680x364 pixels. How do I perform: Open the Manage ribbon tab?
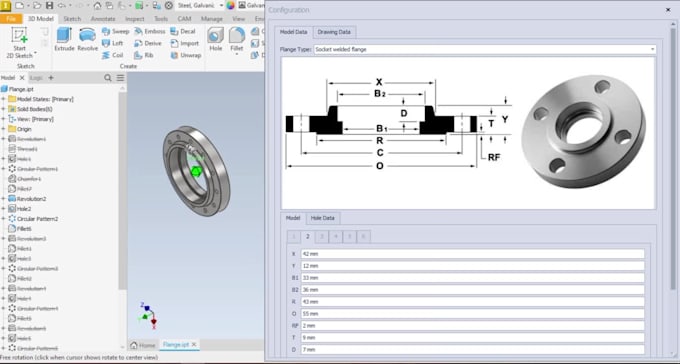[212, 19]
